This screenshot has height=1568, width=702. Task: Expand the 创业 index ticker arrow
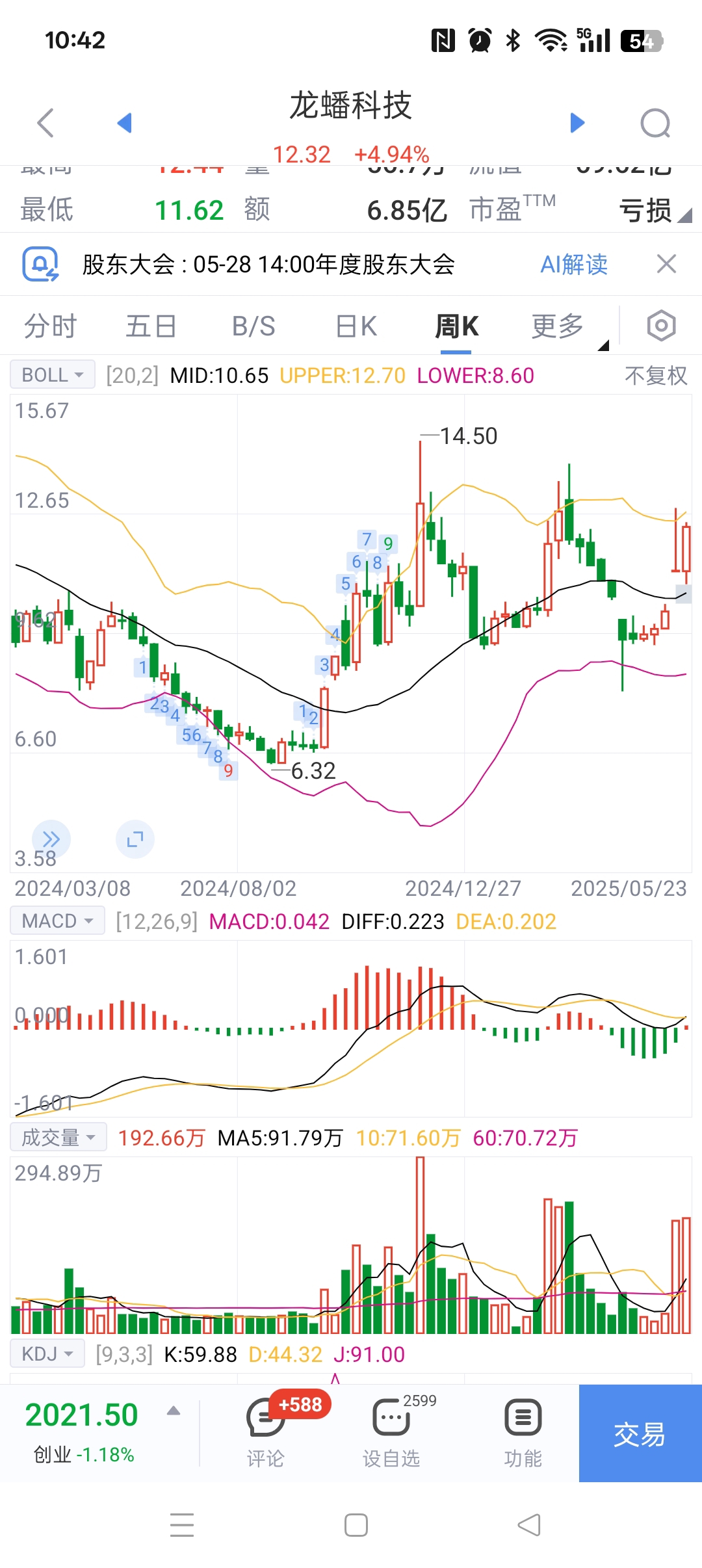coord(173,1411)
